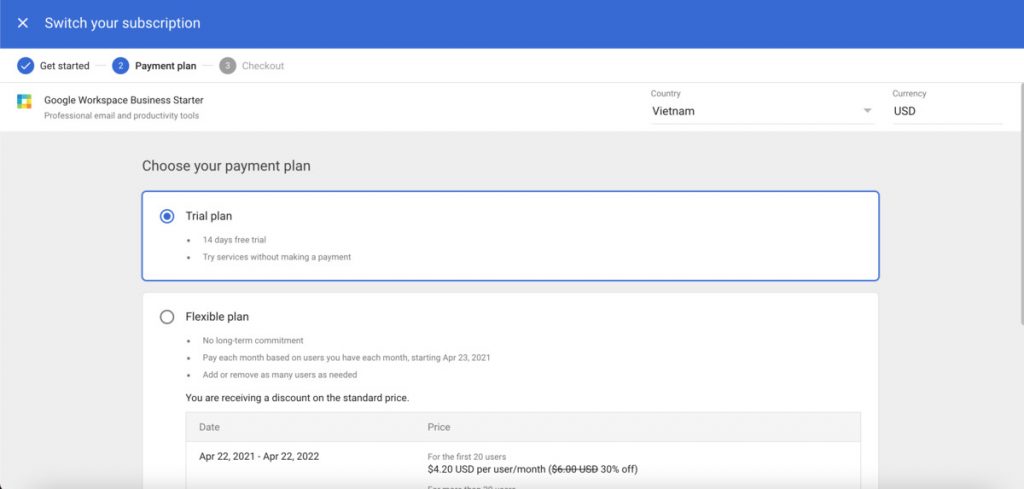The width and height of the screenshot is (1024, 489).
Task: Click the Country dropdown arrow
Action: coord(867,111)
